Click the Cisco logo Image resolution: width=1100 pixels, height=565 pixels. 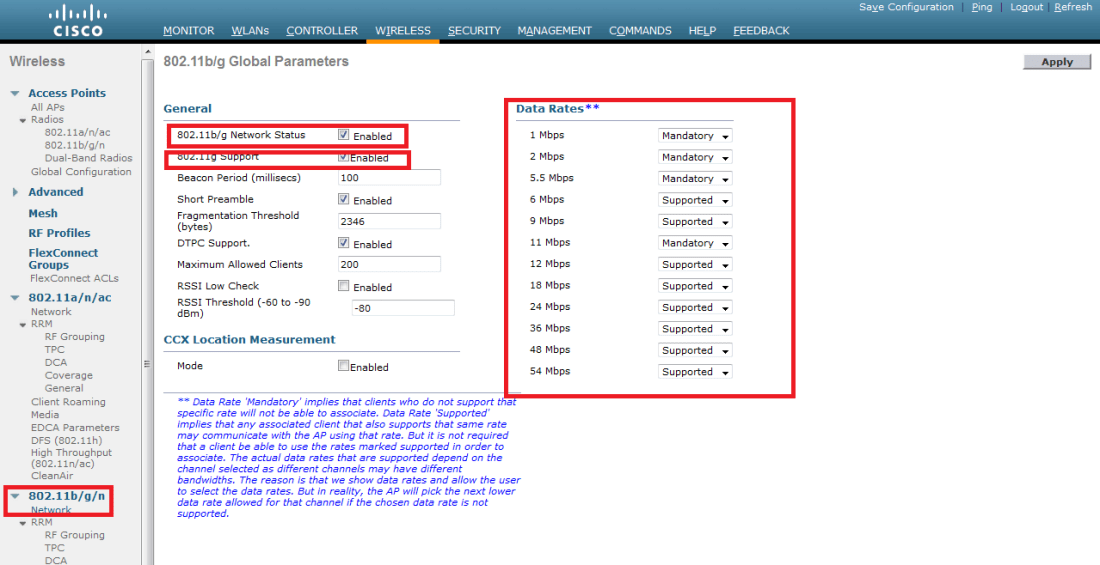click(76, 20)
